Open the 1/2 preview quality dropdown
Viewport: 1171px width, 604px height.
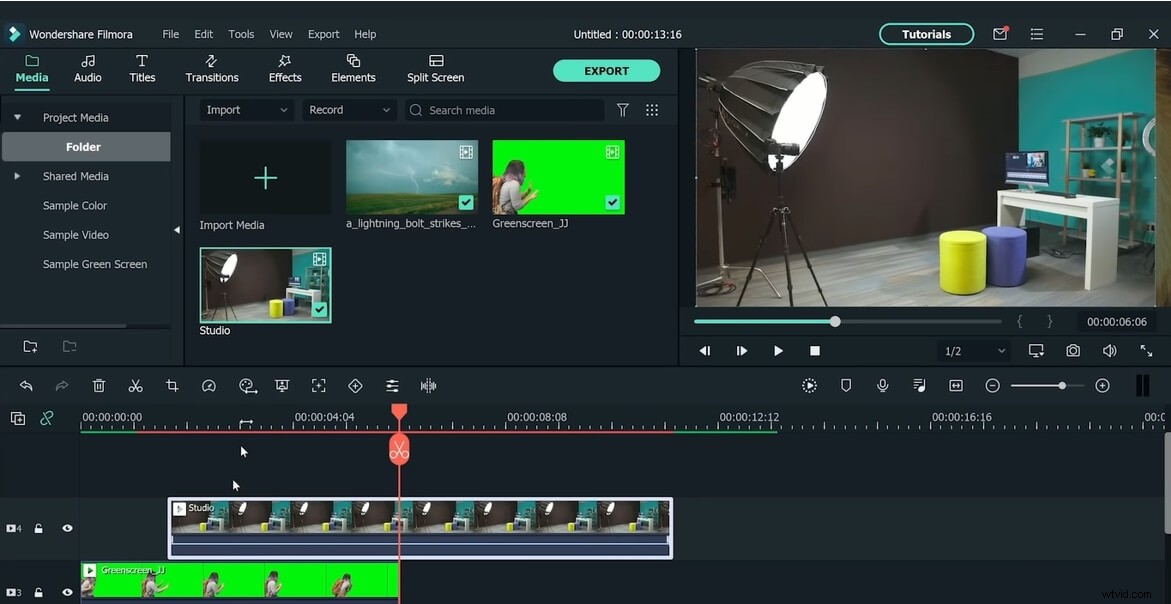click(x=975, y=351)
